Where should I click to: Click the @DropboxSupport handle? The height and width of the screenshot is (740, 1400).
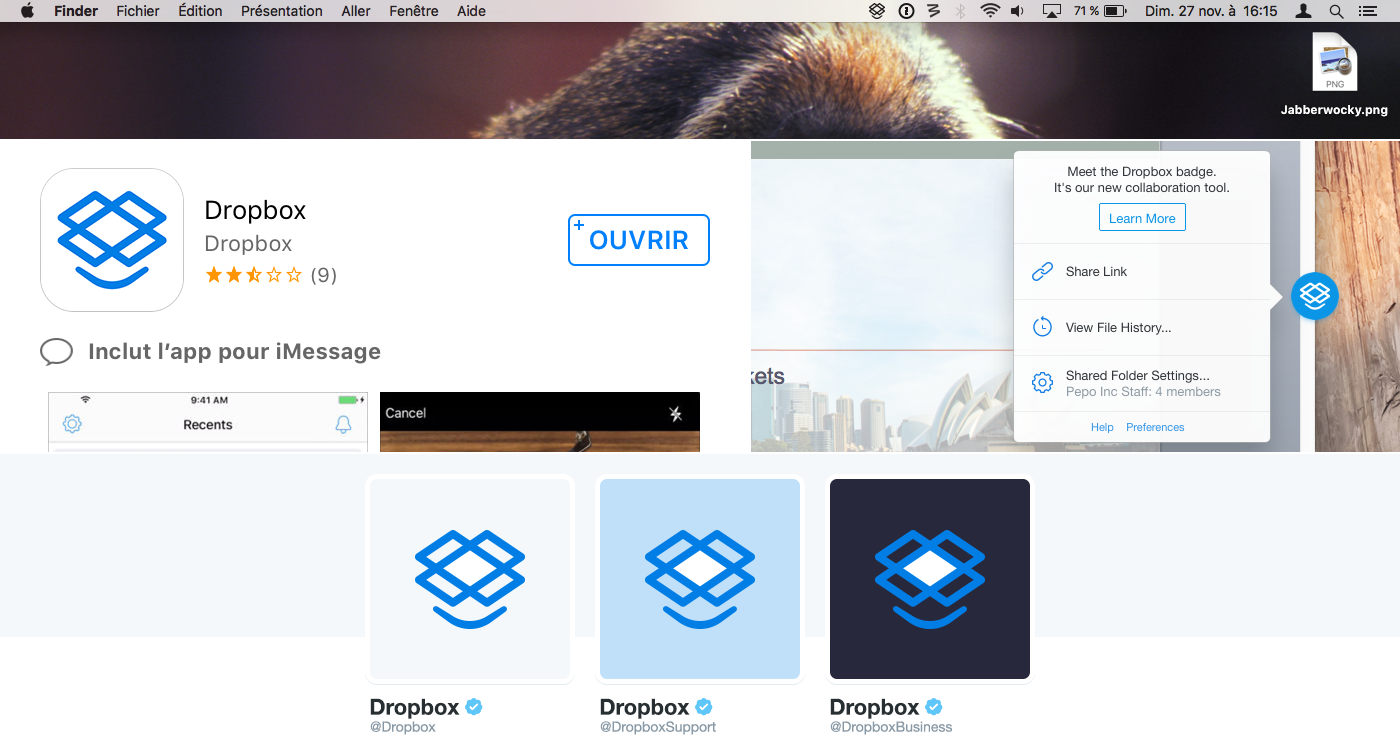tap(658, 727)
